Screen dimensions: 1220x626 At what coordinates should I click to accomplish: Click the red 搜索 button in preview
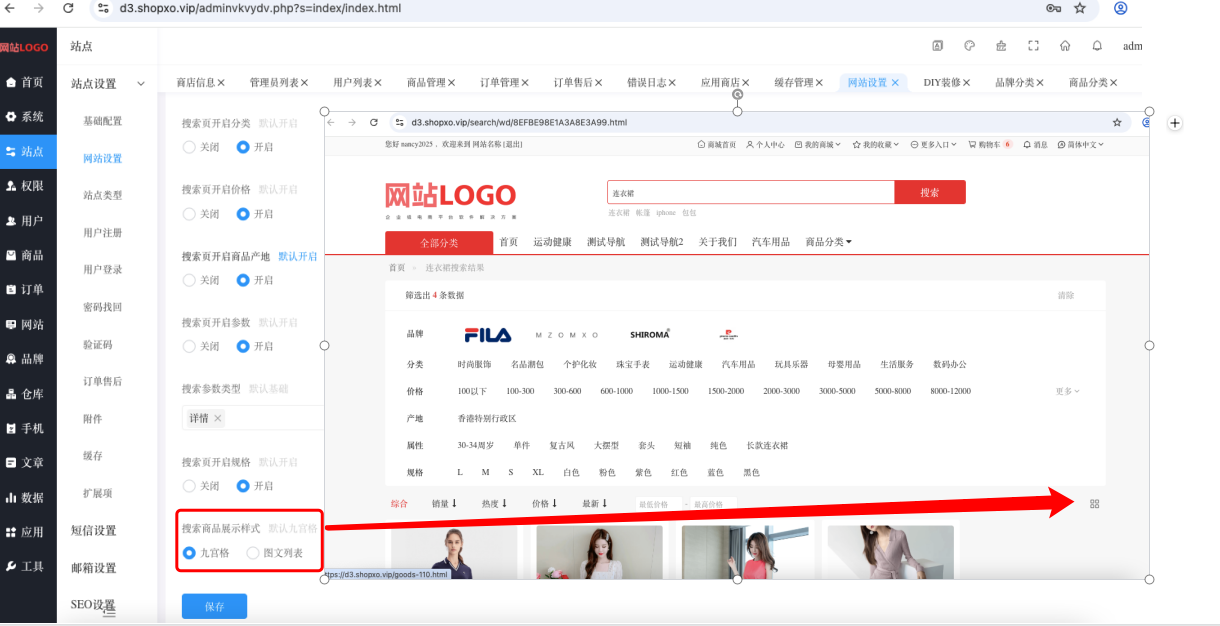tap(930, 192)
